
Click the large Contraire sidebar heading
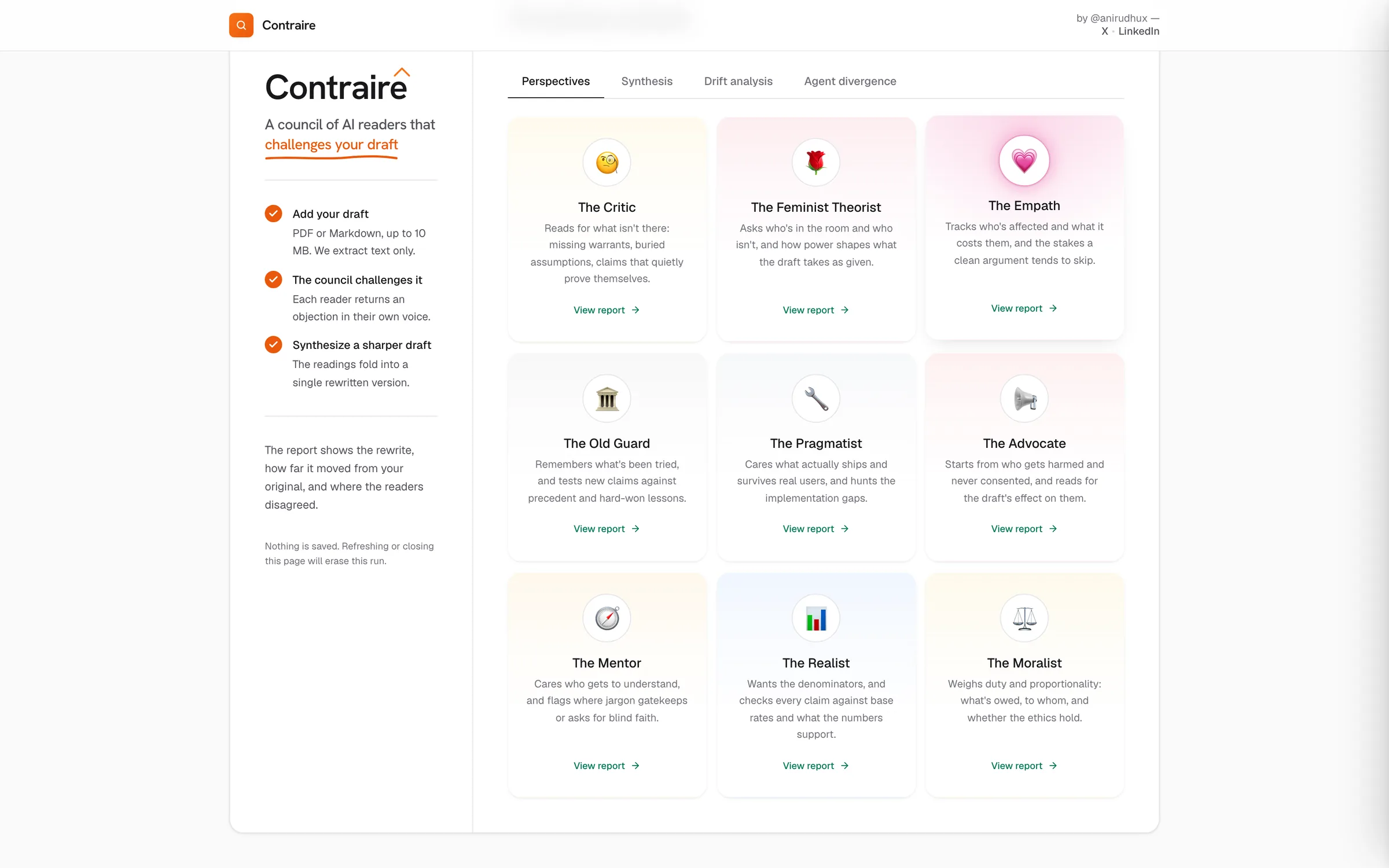tap(336, 87)
